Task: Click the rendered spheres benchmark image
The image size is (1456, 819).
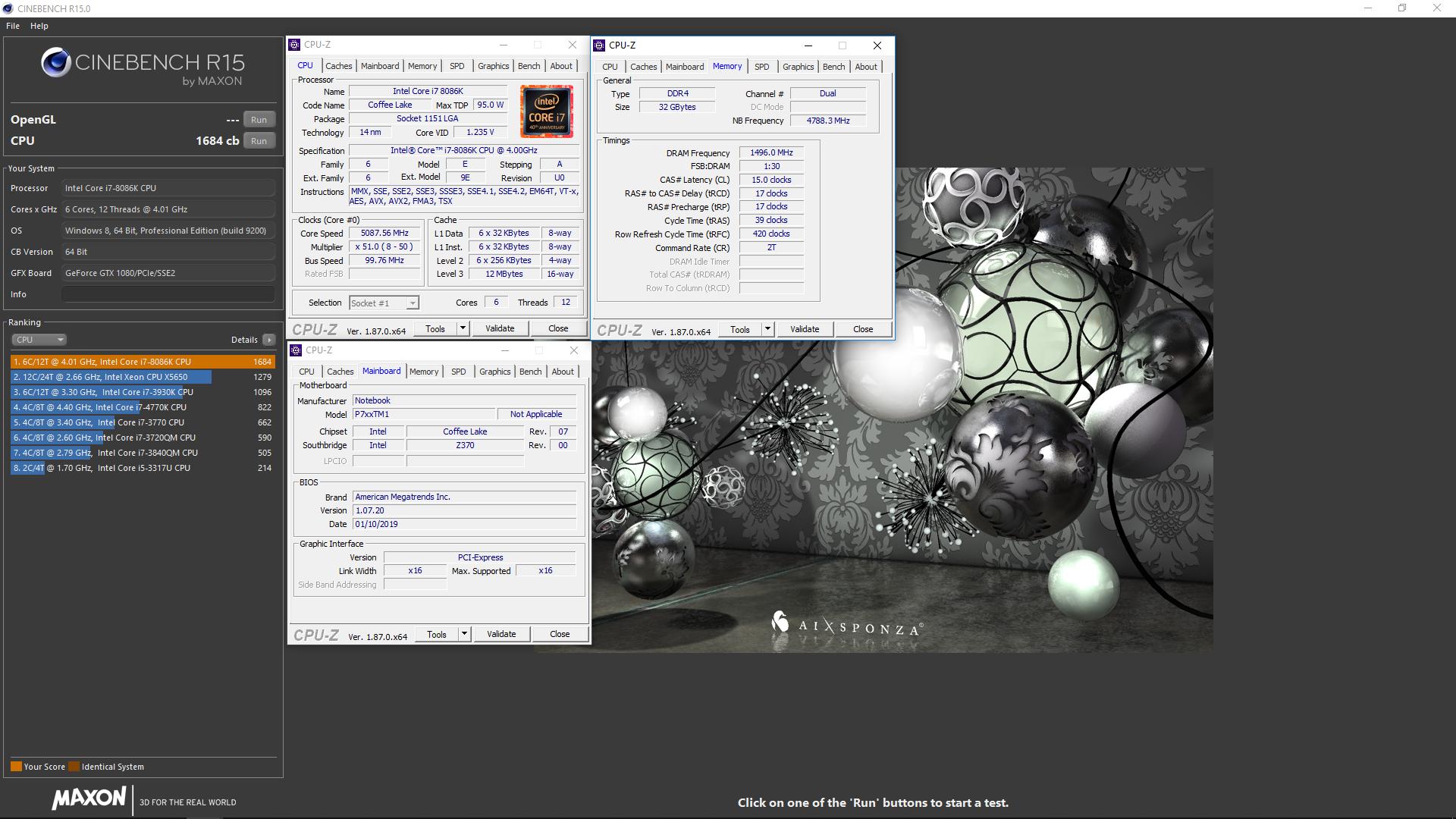Action: tap(874, 409)
